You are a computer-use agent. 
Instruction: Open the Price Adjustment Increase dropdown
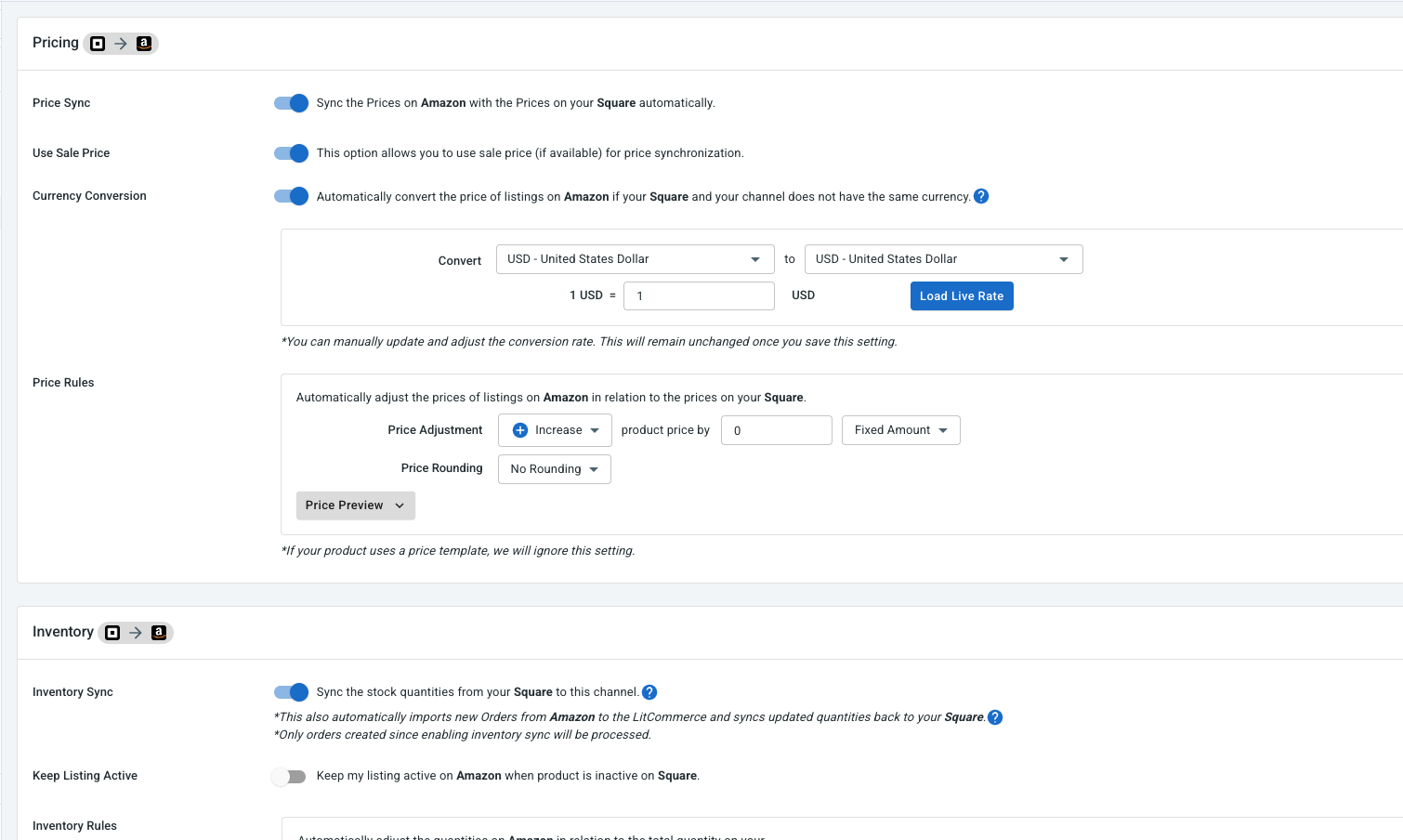[x=555, y=430]
